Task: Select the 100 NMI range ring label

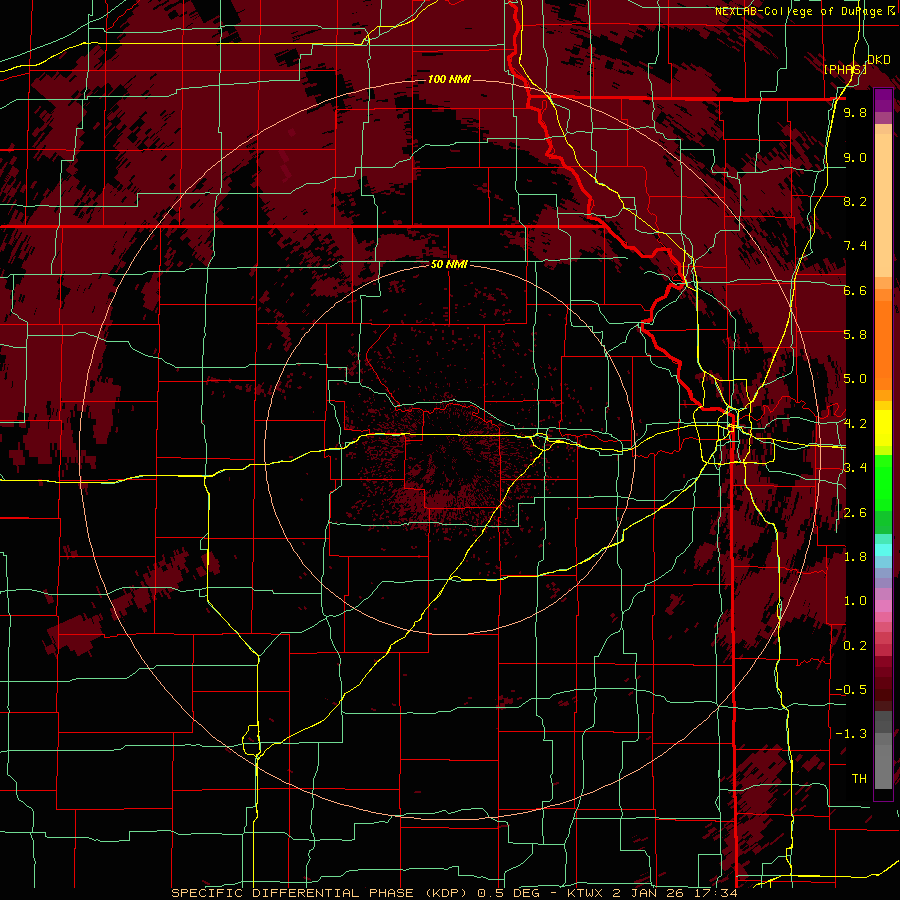Action: [448, 79]
